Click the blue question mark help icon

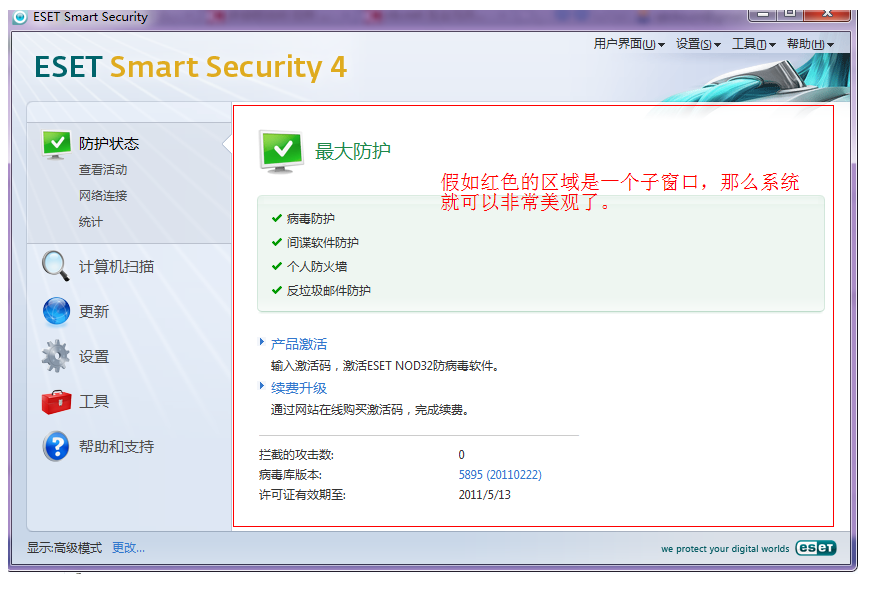56,446
